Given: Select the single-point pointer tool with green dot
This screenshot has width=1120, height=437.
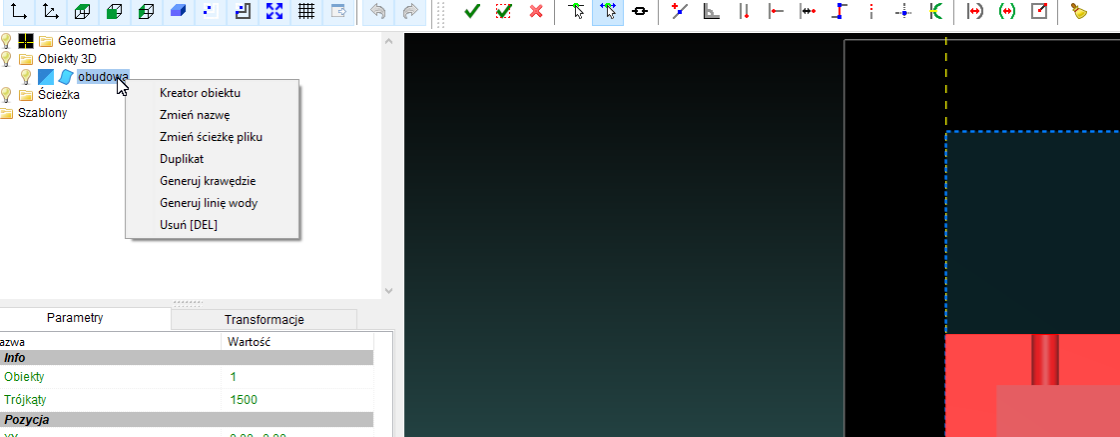Looking at the screenshot, I should point(577,11).
